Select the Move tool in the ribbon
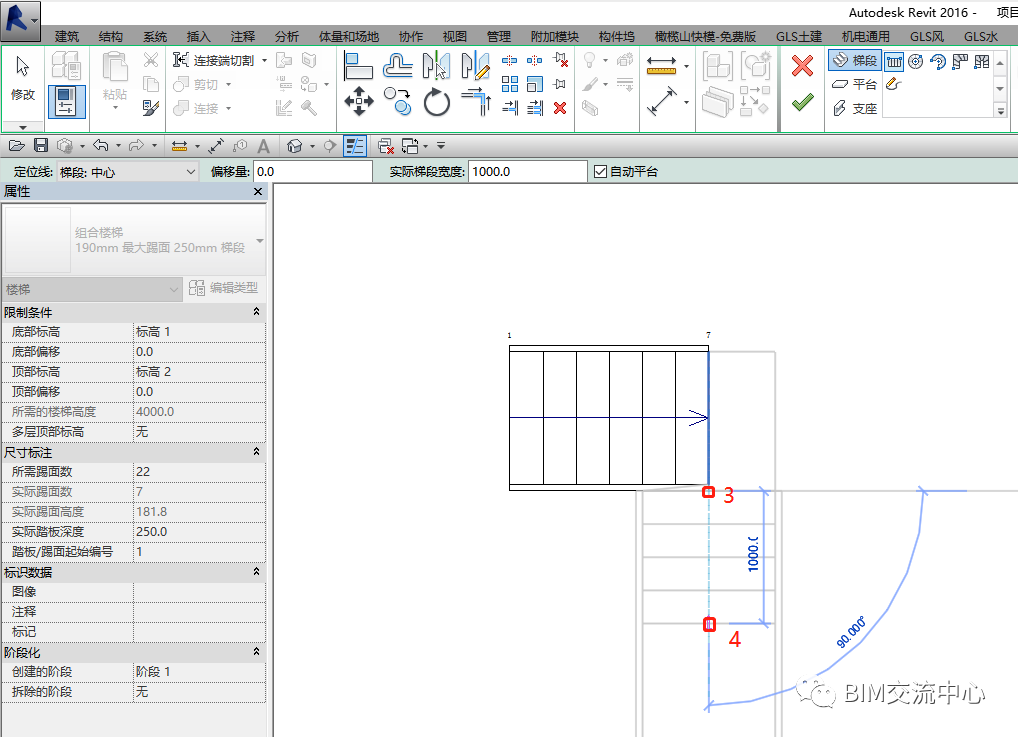The image size is (1018, 737). (x=359, y=101)
